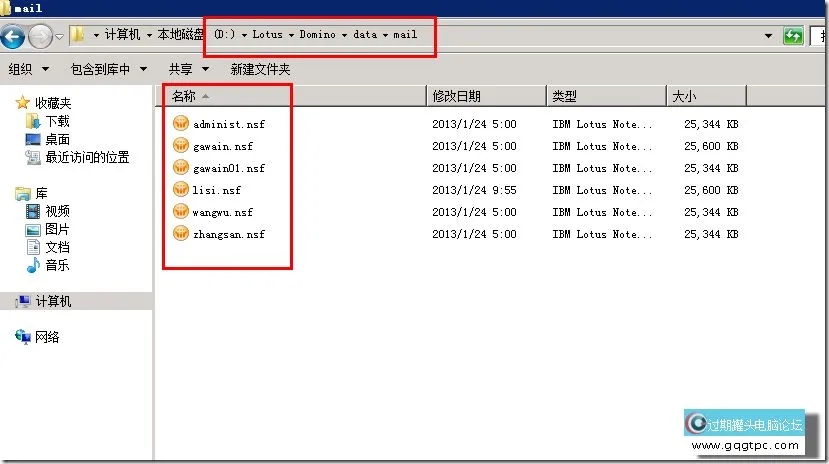Click the gawain01.nsf Lotus Notes icon

pos(181,167)
